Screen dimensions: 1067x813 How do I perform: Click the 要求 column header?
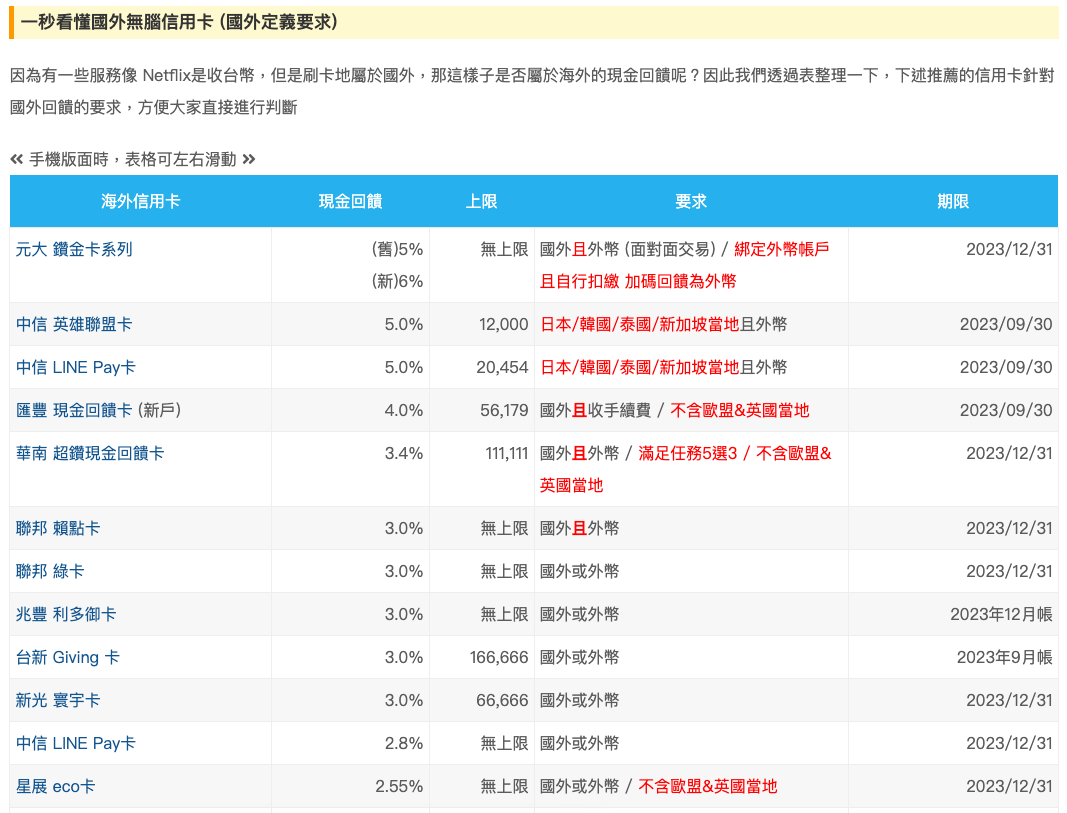point(691,201)
